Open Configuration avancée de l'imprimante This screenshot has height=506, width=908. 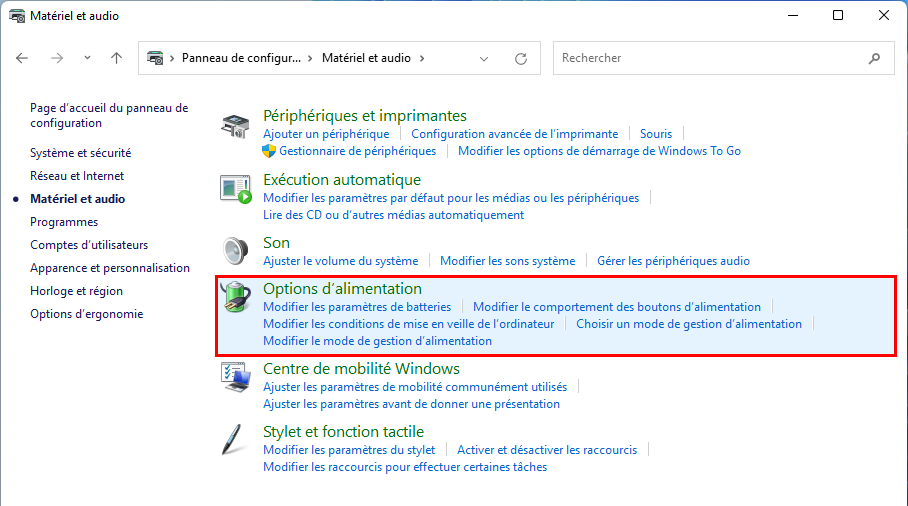[515, 134]
